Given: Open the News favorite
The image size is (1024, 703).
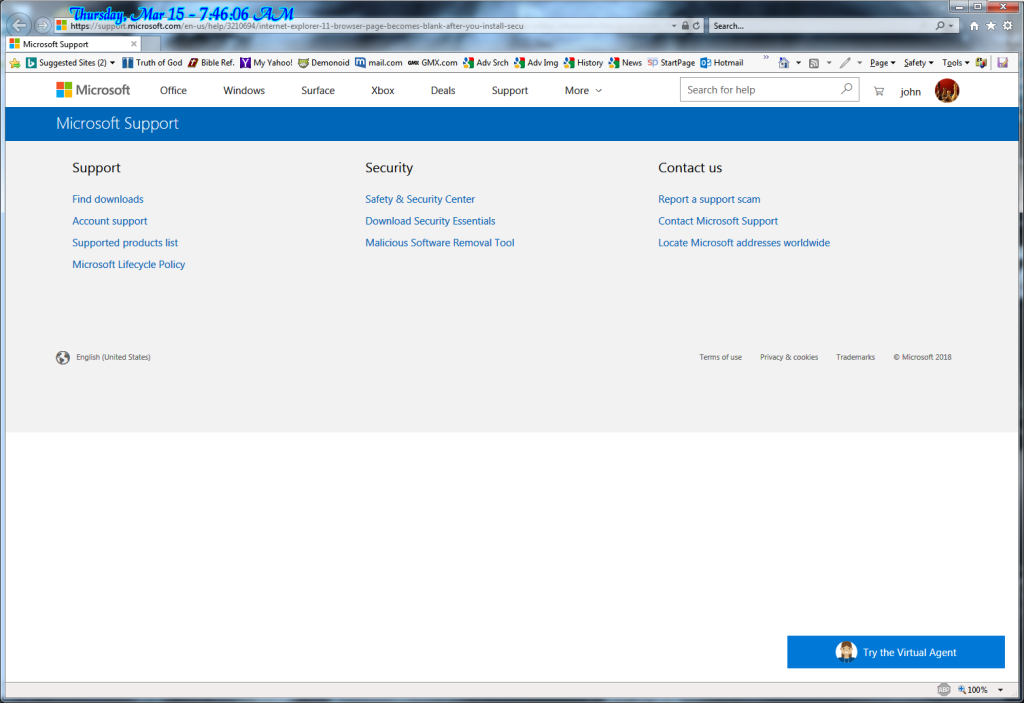Looking at the screenshot, I should pos(625,63).
